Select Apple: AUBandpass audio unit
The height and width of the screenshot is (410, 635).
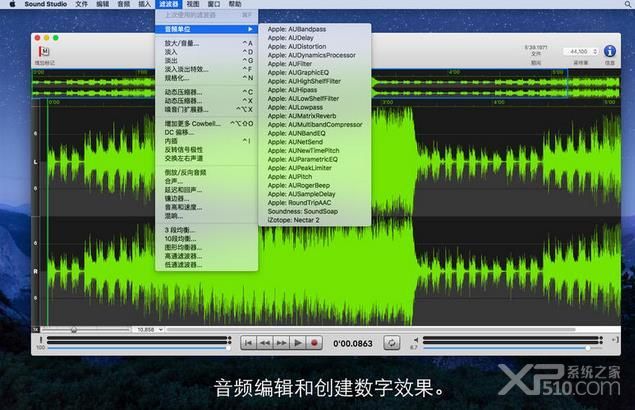pyautogui.click(x=315, y=29)
